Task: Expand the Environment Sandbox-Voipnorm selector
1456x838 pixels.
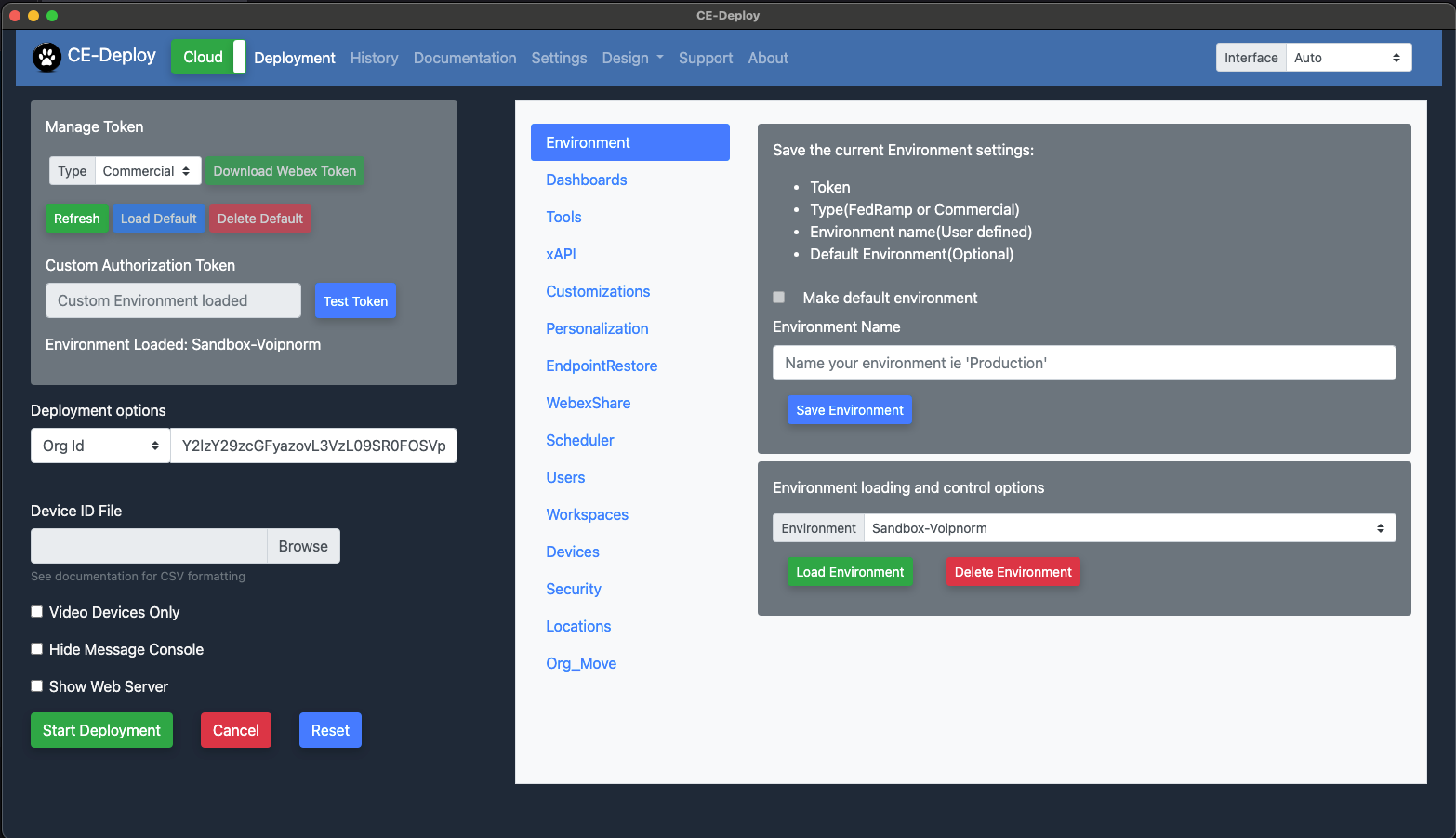Action: [x=1128, y=528]
